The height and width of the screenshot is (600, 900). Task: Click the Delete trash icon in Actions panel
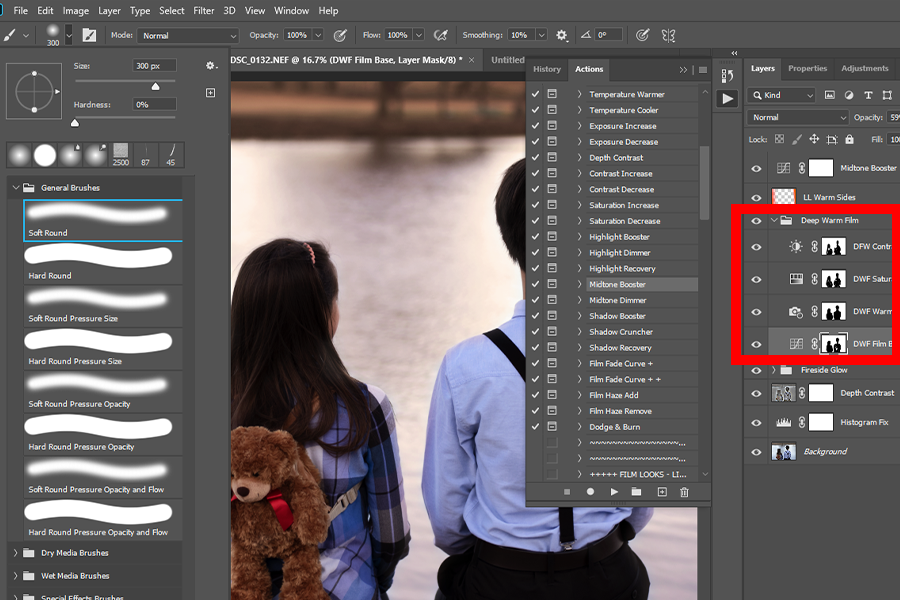click(685, 492)
